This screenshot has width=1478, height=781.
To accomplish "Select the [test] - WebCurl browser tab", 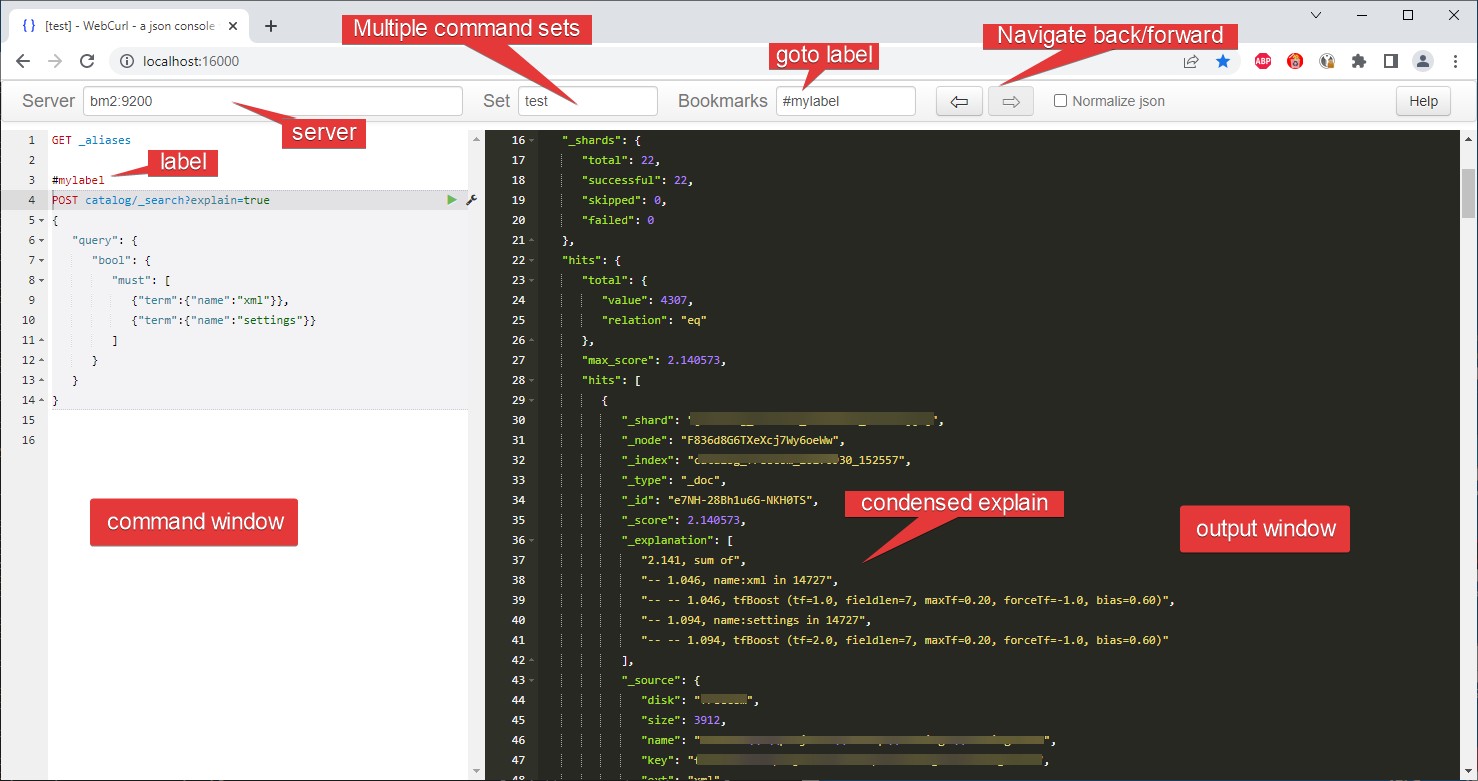I will pos(128,26).
